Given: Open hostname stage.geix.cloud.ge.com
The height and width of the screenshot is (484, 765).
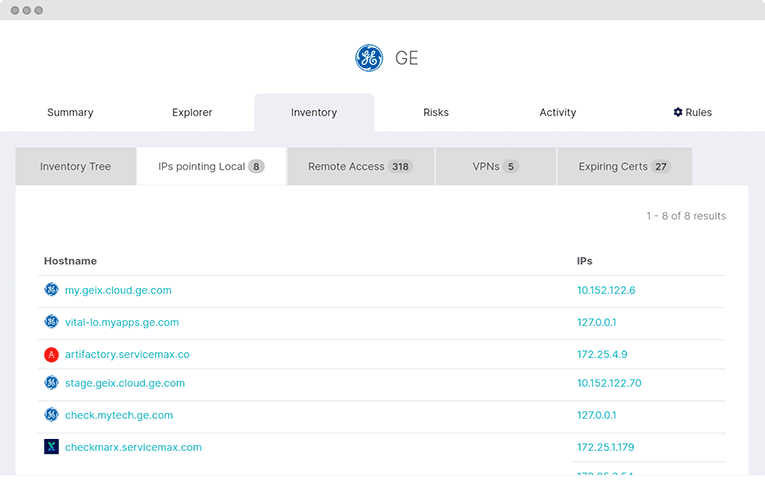Looking at the screenshot, I should (x=125, y=383).
